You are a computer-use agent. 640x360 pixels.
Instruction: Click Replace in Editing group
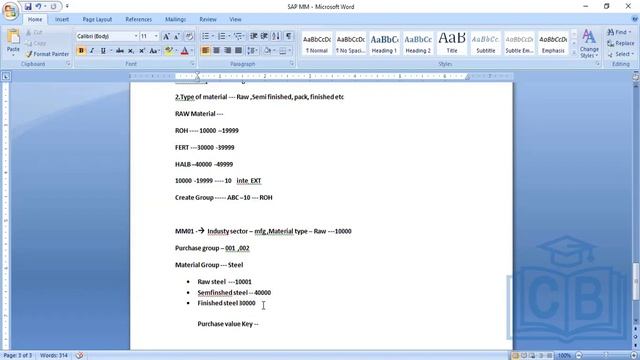pos(621,43)
